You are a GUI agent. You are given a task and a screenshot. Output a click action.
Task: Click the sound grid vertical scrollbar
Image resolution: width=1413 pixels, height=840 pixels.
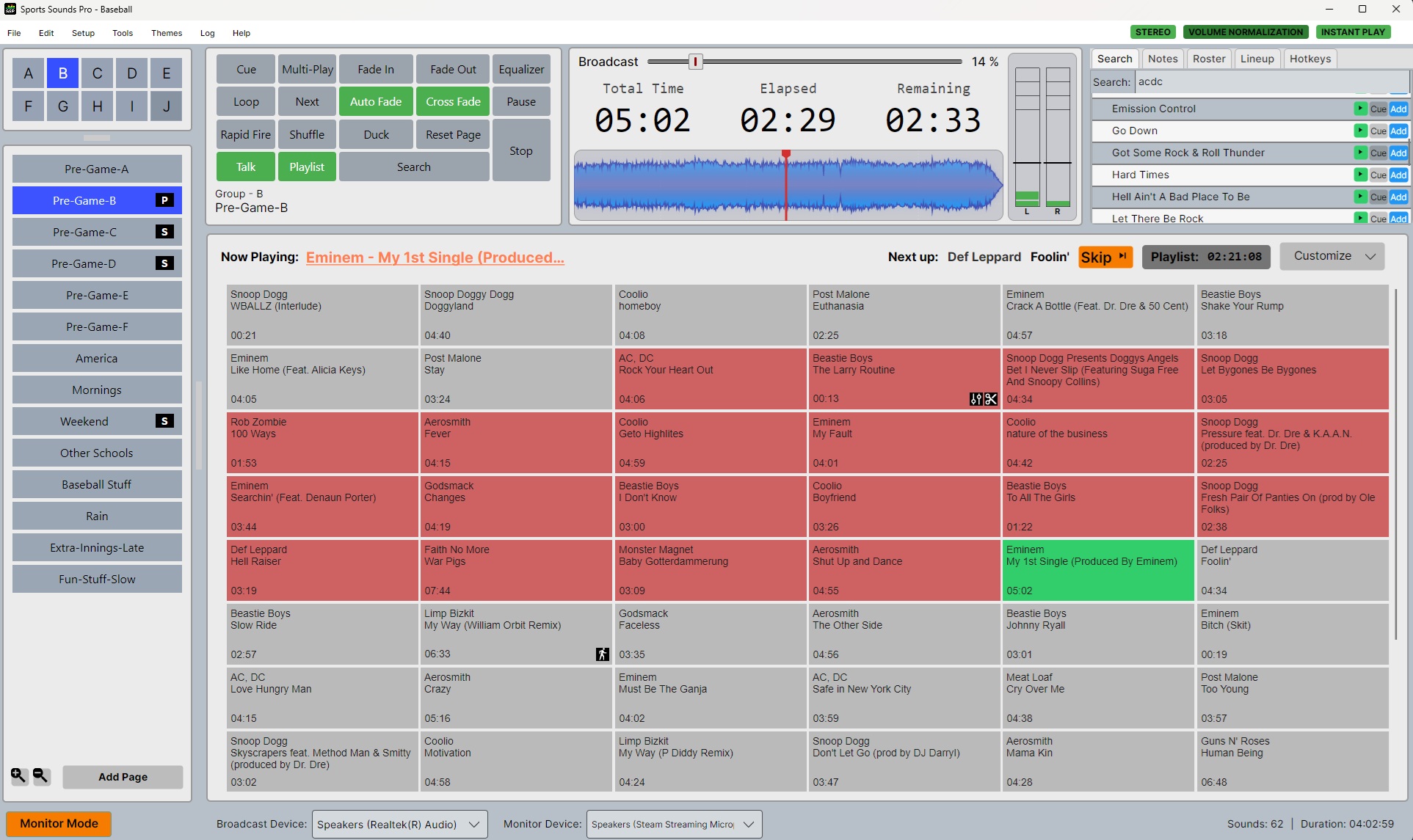(1395, 464)
